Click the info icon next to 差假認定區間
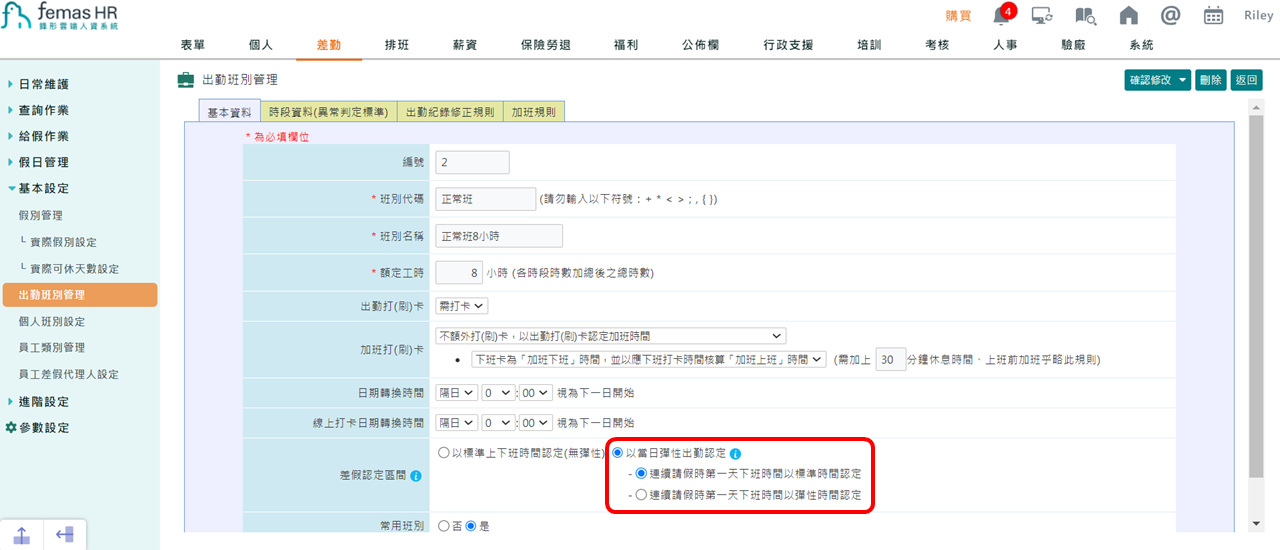 (416, 476)
